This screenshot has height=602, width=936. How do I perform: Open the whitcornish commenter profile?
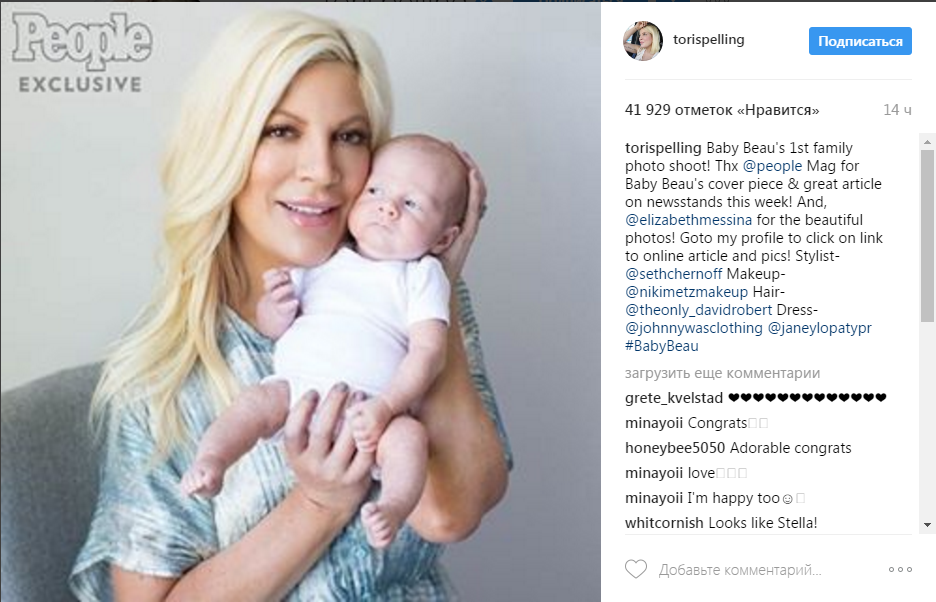click(664, 523)
